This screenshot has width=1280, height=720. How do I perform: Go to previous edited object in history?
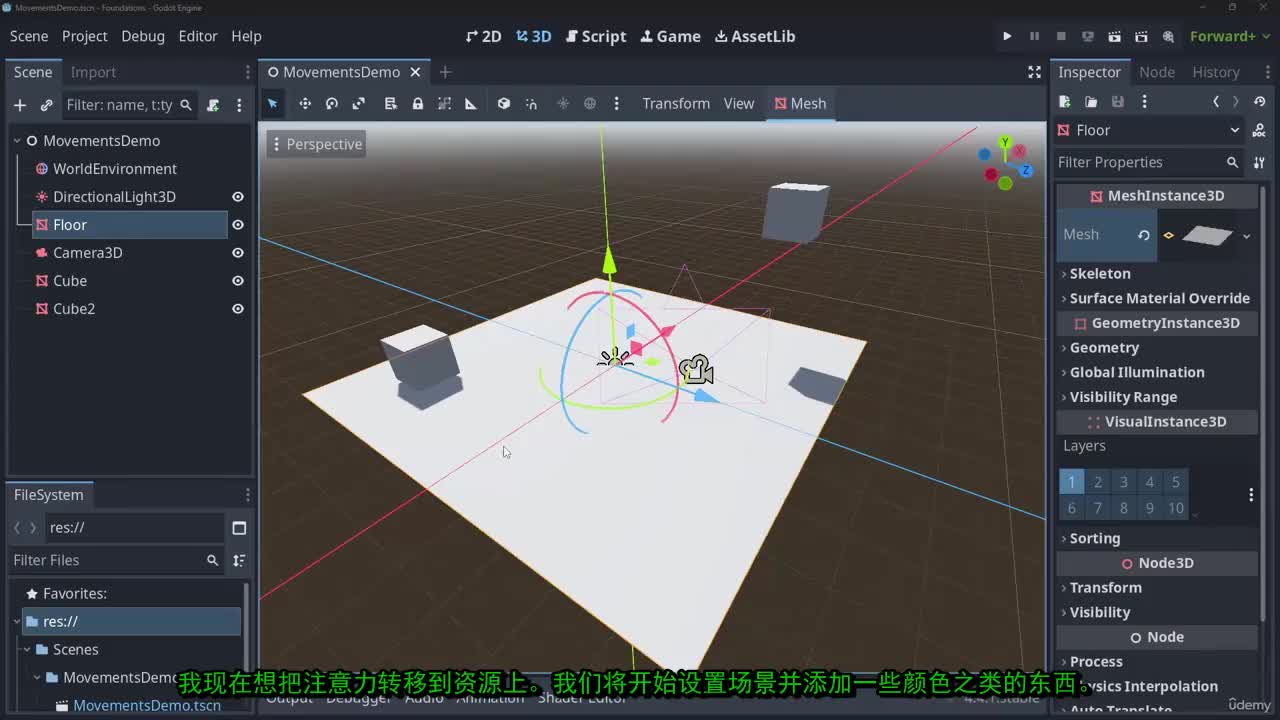(x=1216, y=102)
